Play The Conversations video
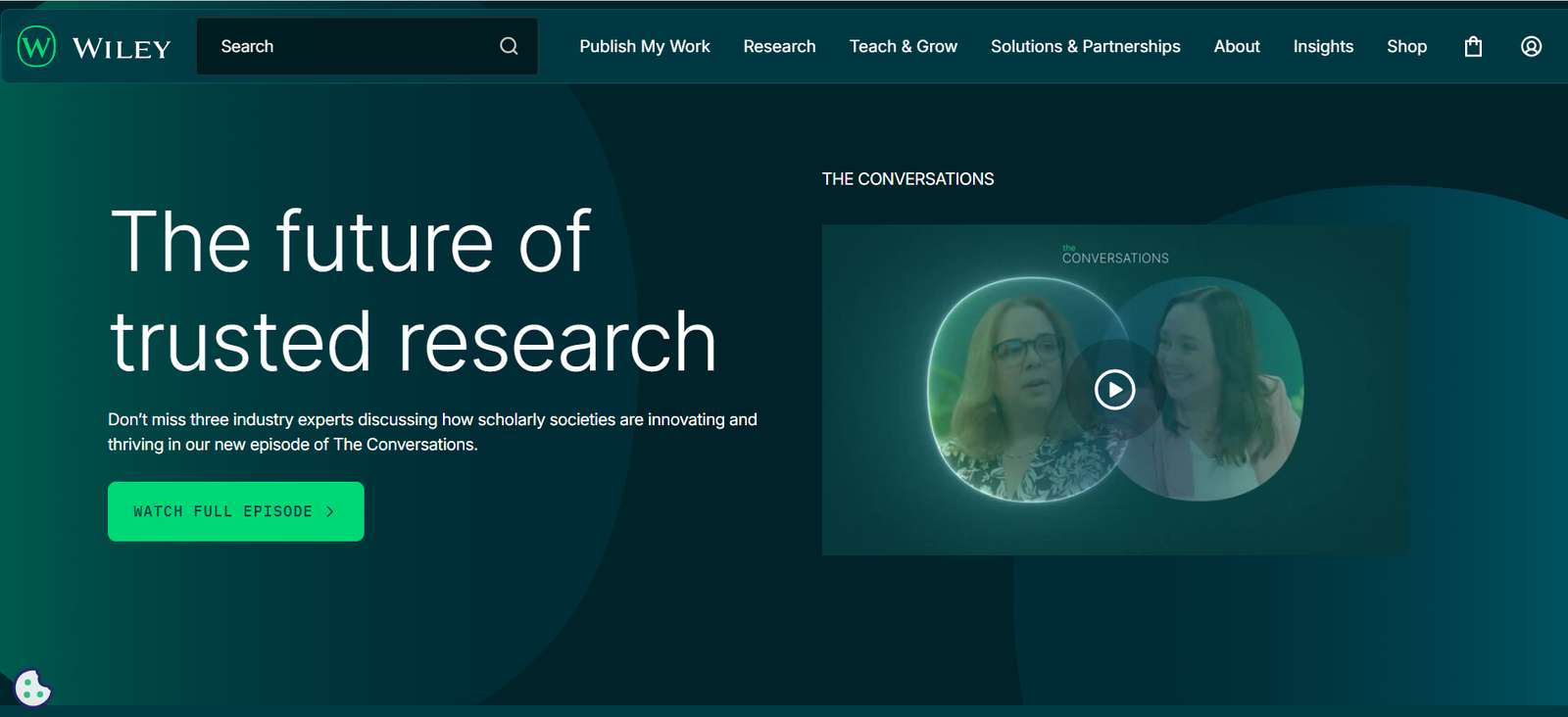Image resolution: width=1568 pixels, height=717 pixels. click(1114, 390)
